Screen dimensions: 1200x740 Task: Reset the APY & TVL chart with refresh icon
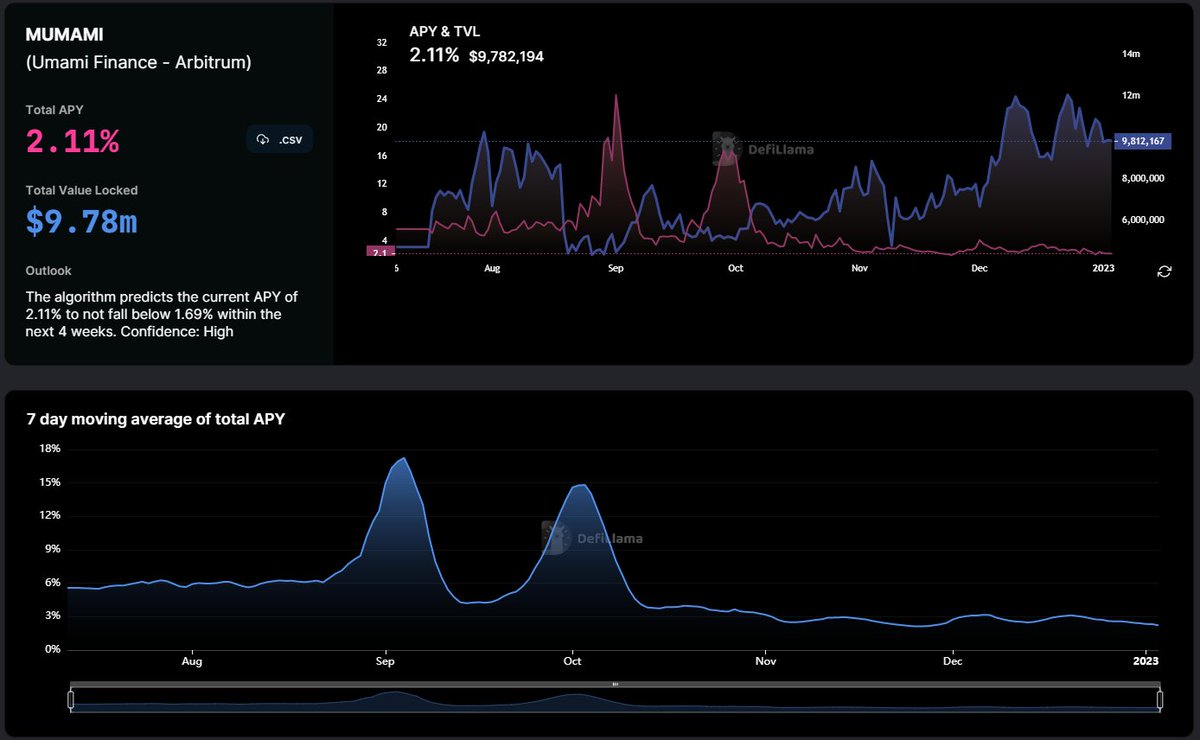point(1164,271)
